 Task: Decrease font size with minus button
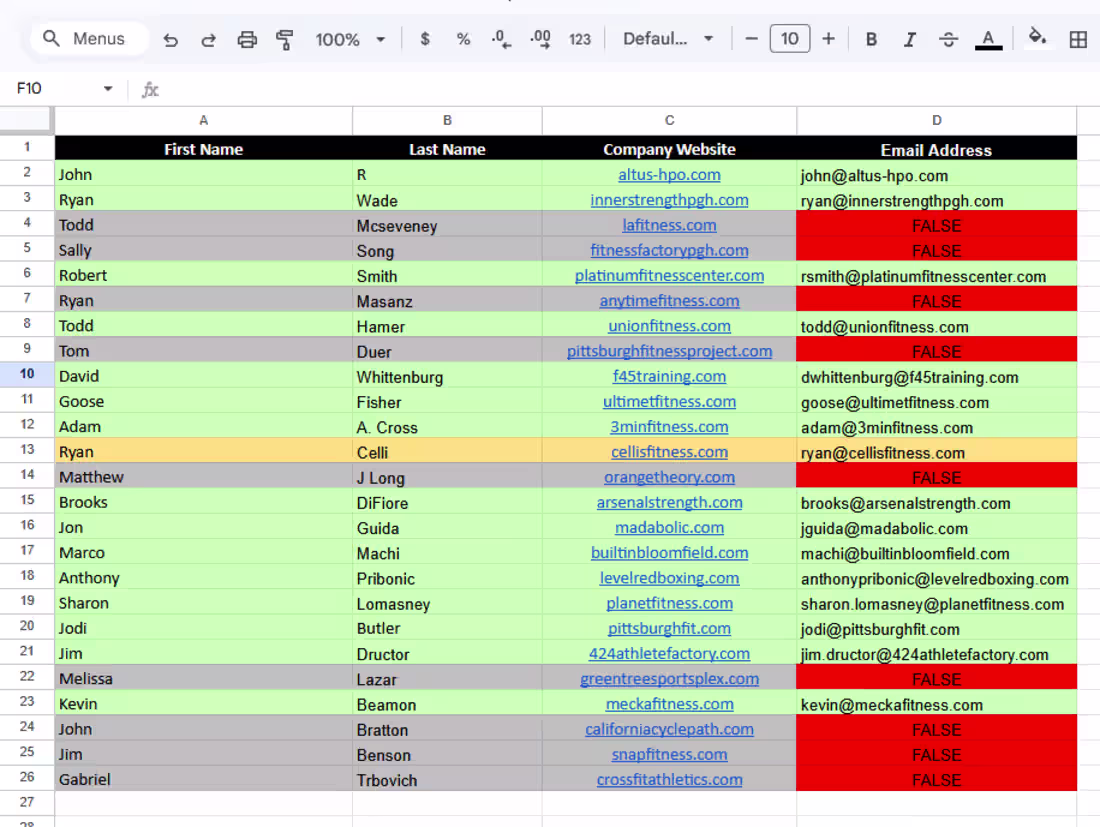pos(751,39)
